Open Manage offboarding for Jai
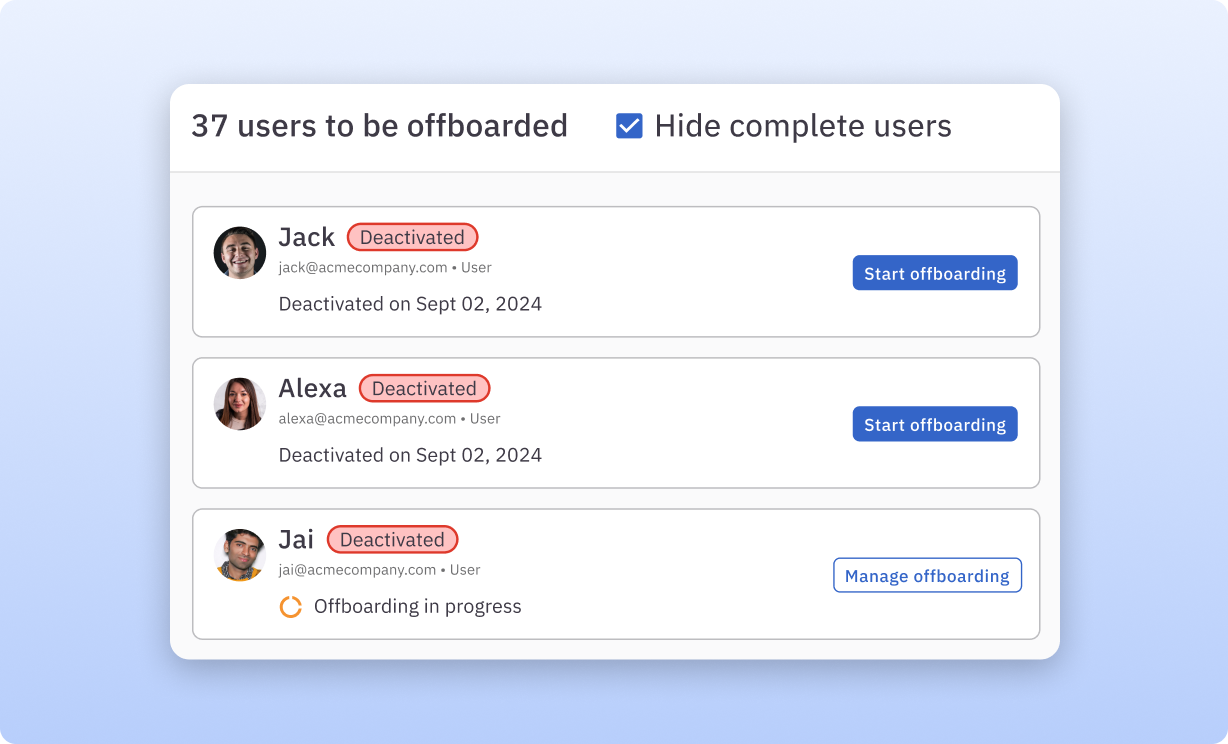This screenshot has height=744, width=1228. tap(927, 575)
